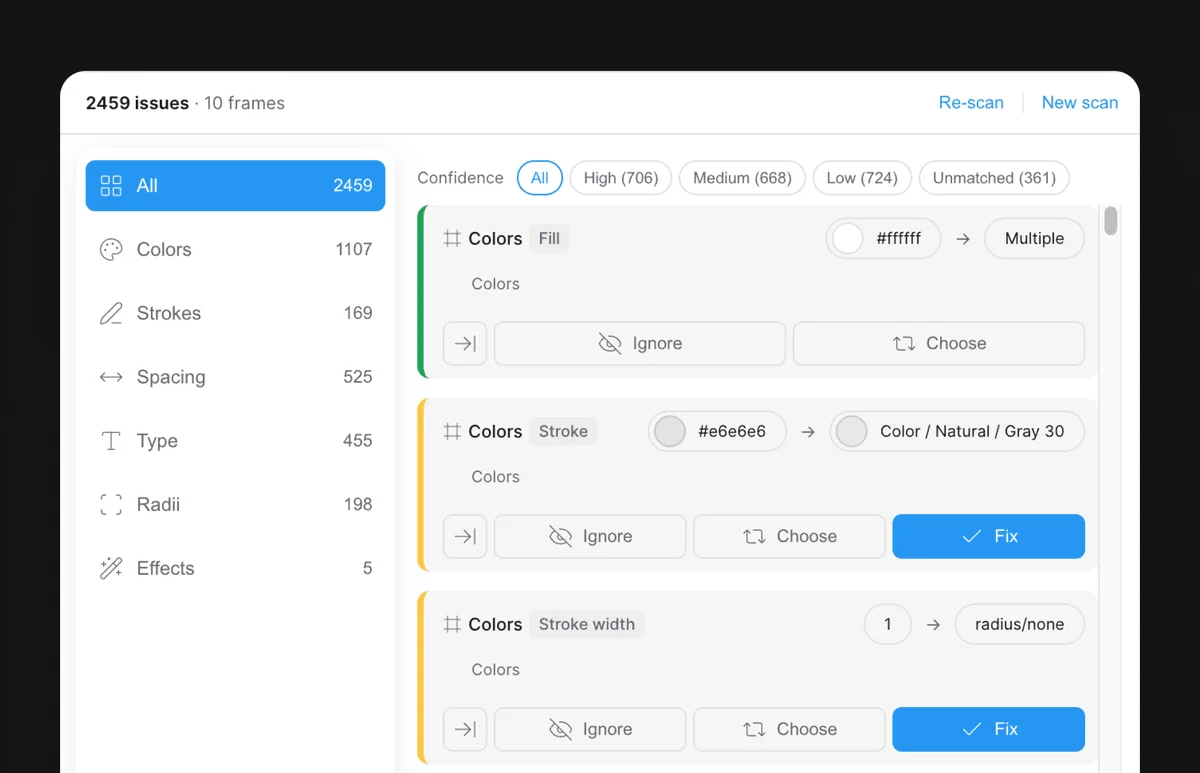Open the Color / Natural / Gray 30 pill
This screenshot has width=1200, height=773.
point(957,432)
